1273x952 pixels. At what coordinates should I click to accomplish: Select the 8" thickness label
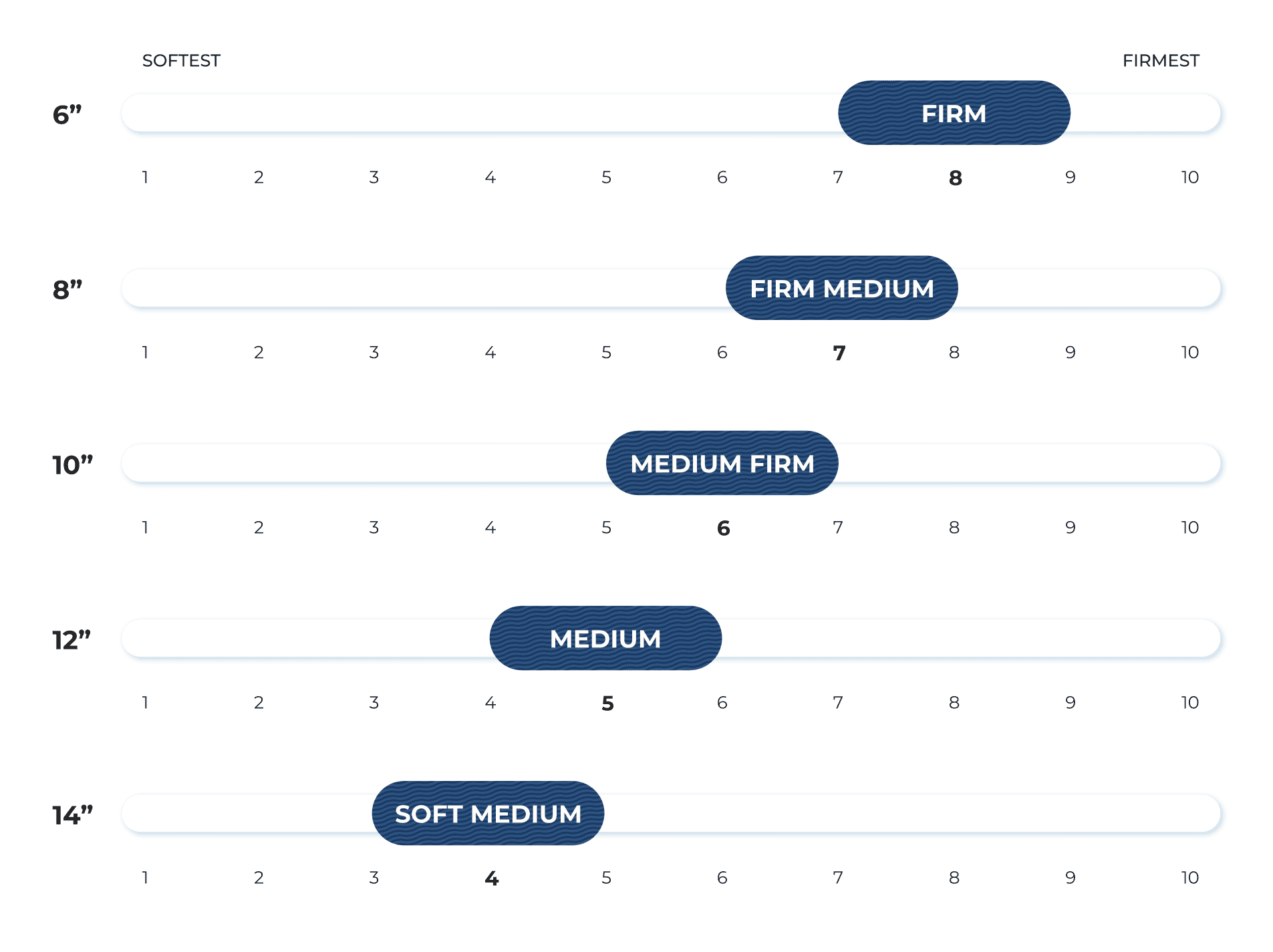coord(67,290)
